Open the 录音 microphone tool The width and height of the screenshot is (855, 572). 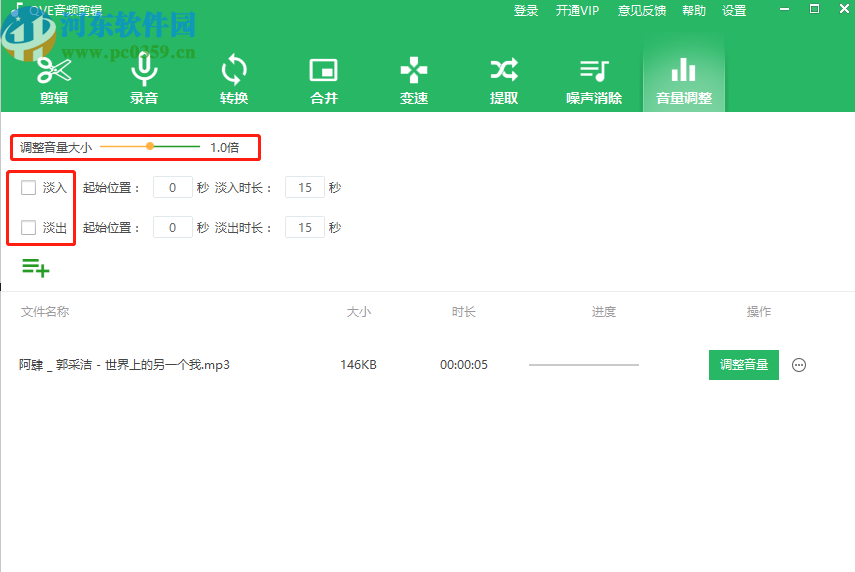144,80
